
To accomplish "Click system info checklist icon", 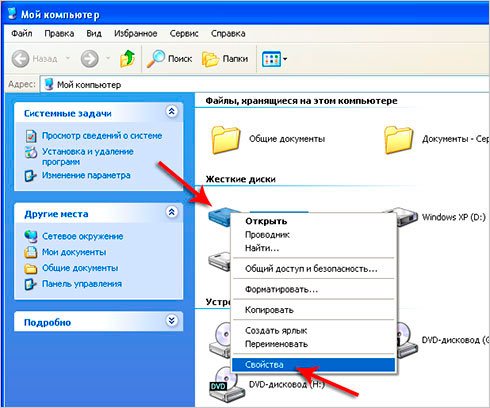I will tap(31, 136).
